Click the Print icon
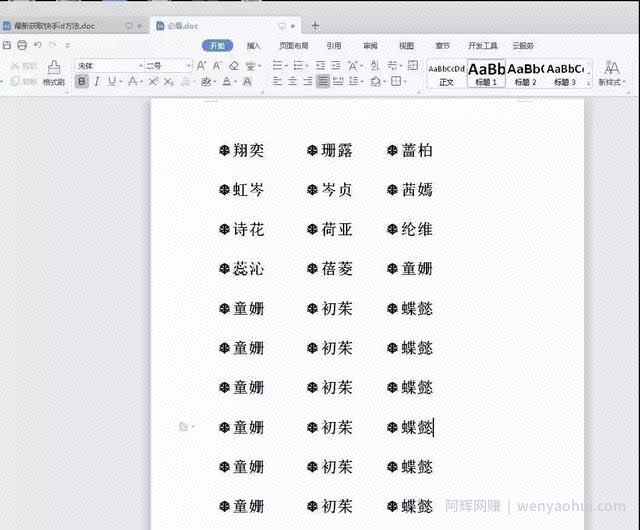This screenshot has width=640, height=530. 22,45
